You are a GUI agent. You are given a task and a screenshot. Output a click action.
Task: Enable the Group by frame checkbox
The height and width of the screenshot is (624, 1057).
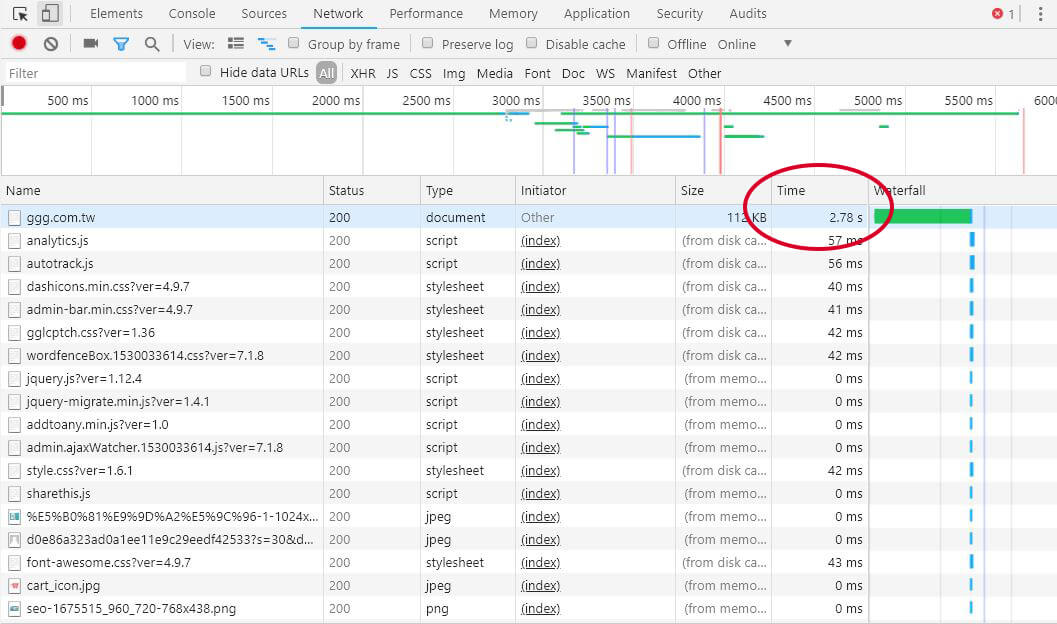(293, 43)
